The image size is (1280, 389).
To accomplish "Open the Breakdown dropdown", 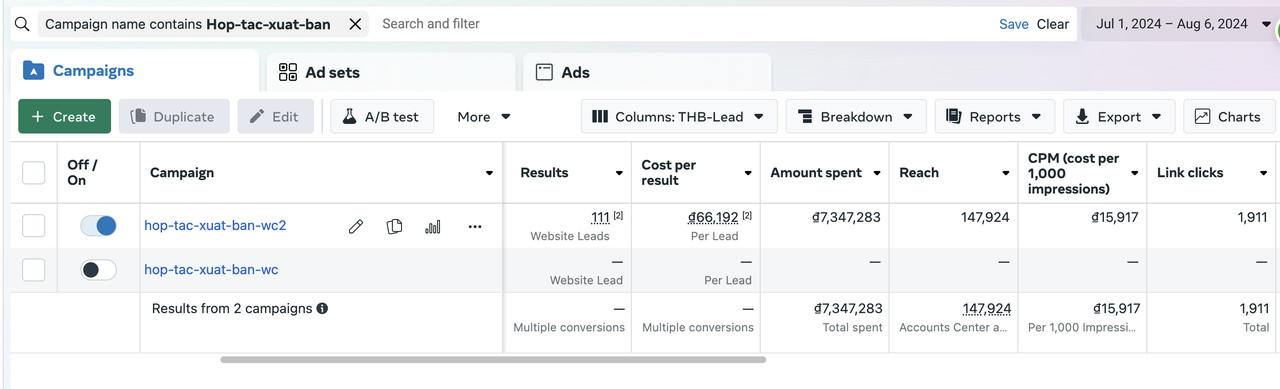I will pyautogui.click(x=856, y=117).
